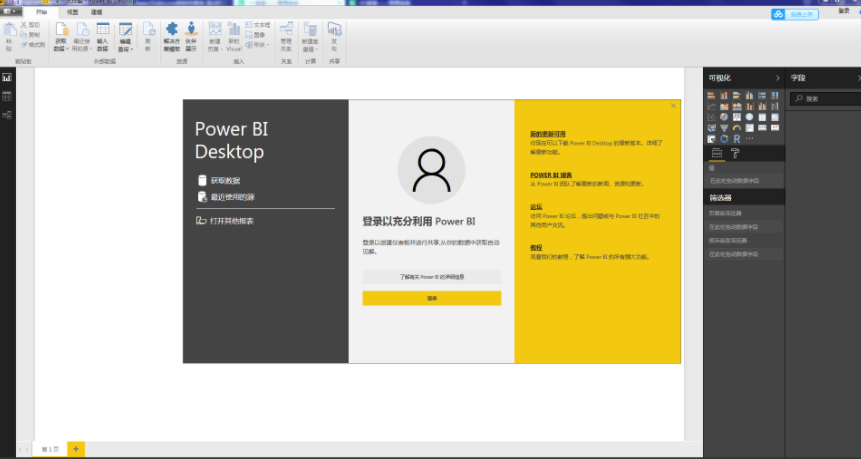
Task: Select the treemap visual
Action: tap(737, 117)
